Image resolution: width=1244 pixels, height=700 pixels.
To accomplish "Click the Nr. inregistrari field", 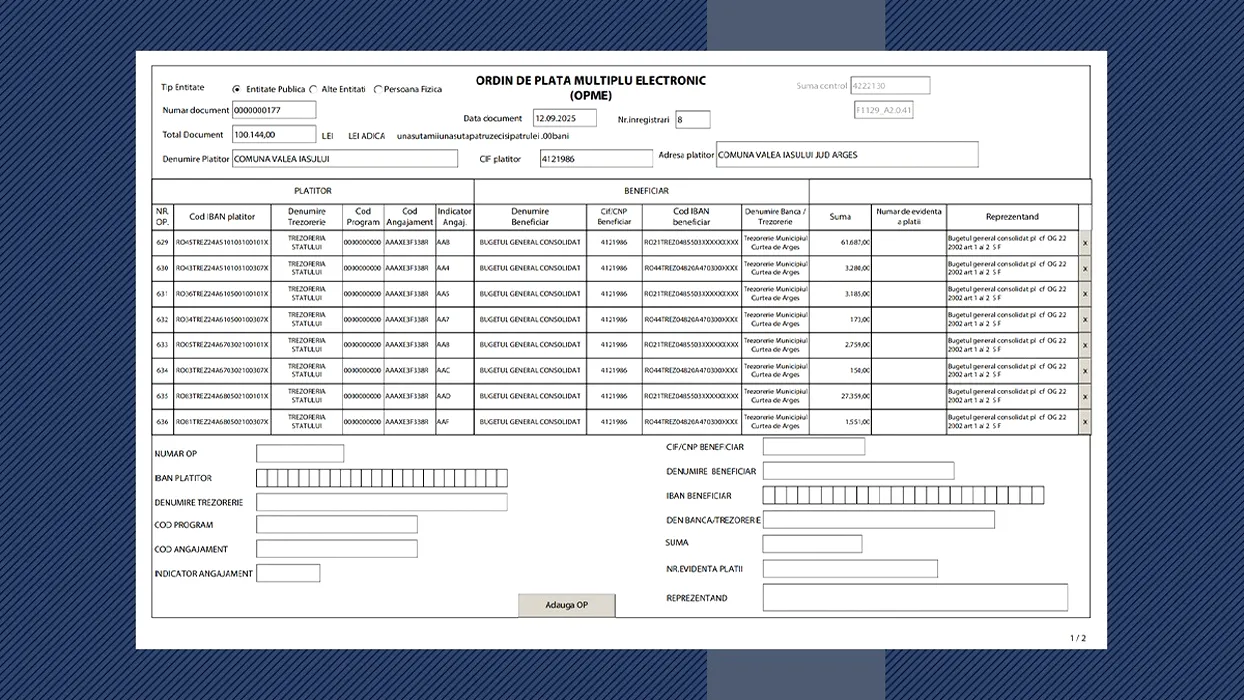I will pos(692,120).
